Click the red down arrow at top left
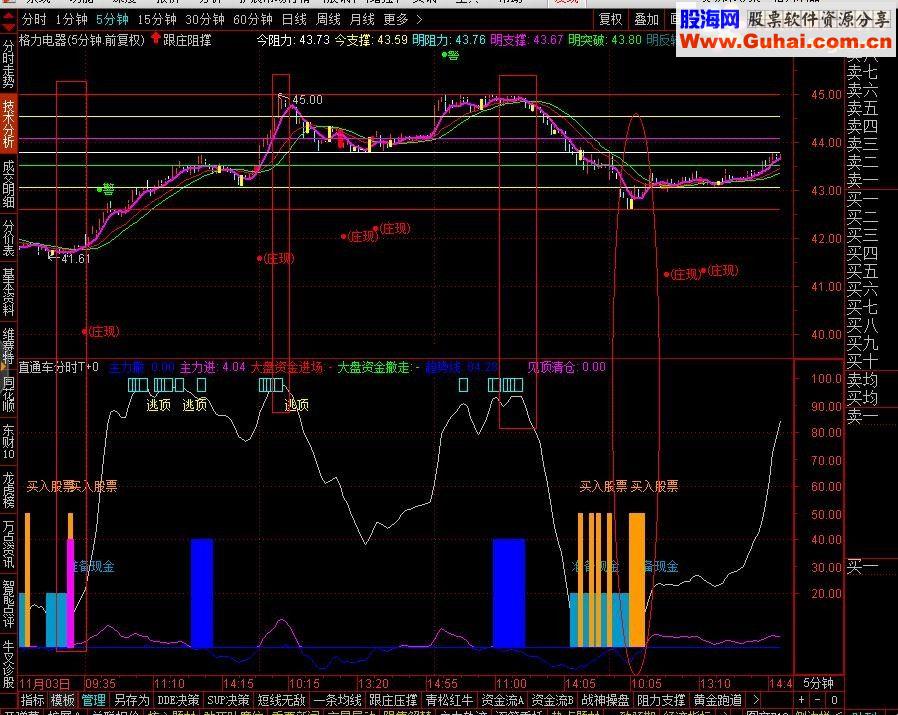Screen dimensions: 898x715 pos(8,26)
